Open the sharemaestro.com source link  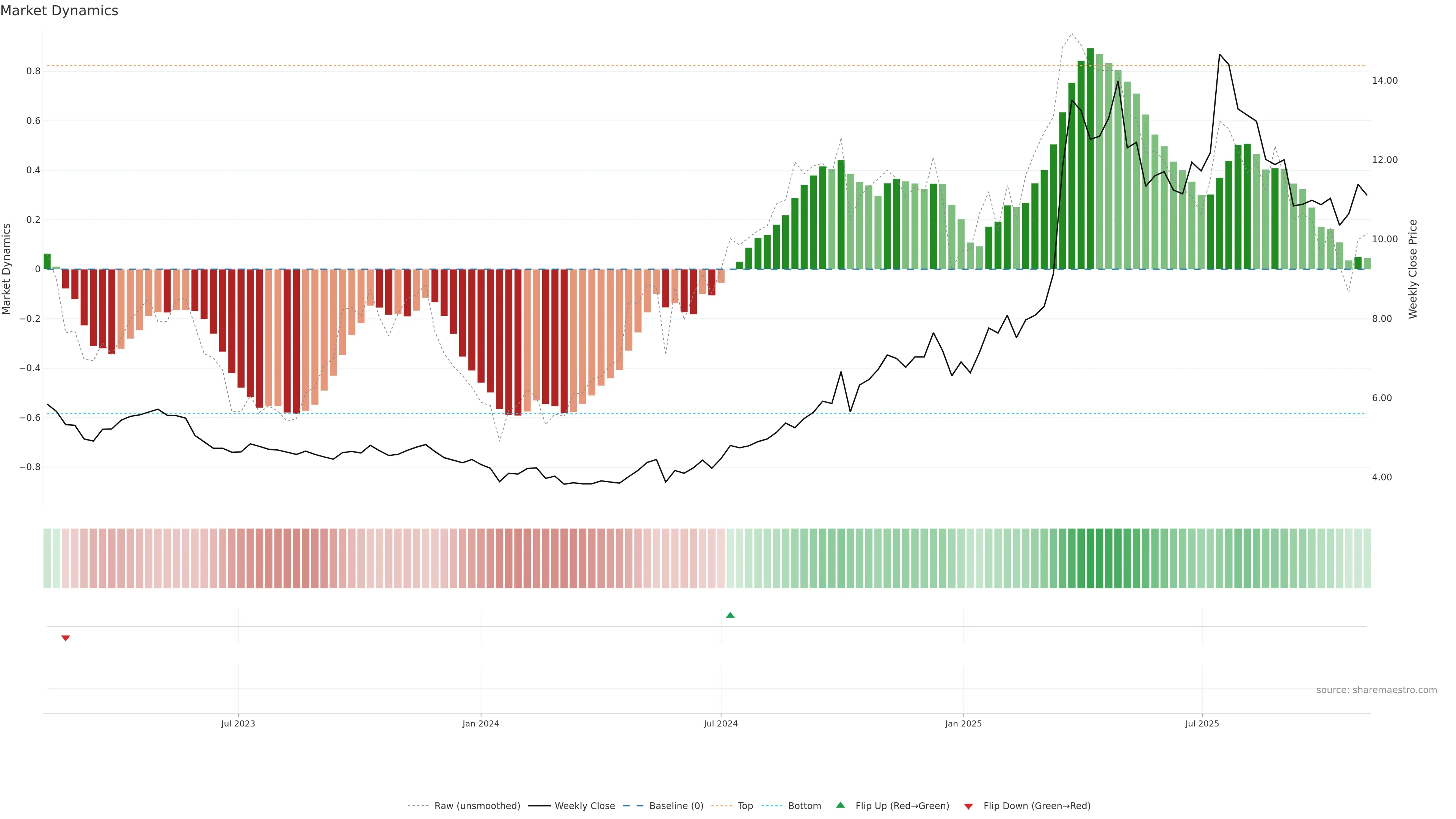point(1376,690)
